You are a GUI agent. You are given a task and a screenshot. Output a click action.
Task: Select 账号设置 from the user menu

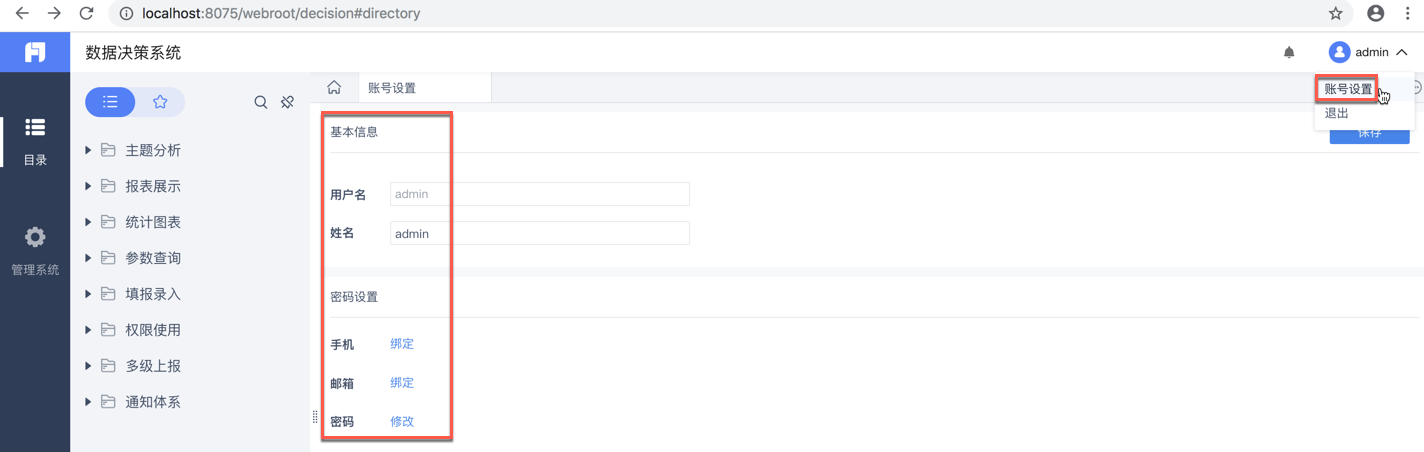pos(1348,89)
